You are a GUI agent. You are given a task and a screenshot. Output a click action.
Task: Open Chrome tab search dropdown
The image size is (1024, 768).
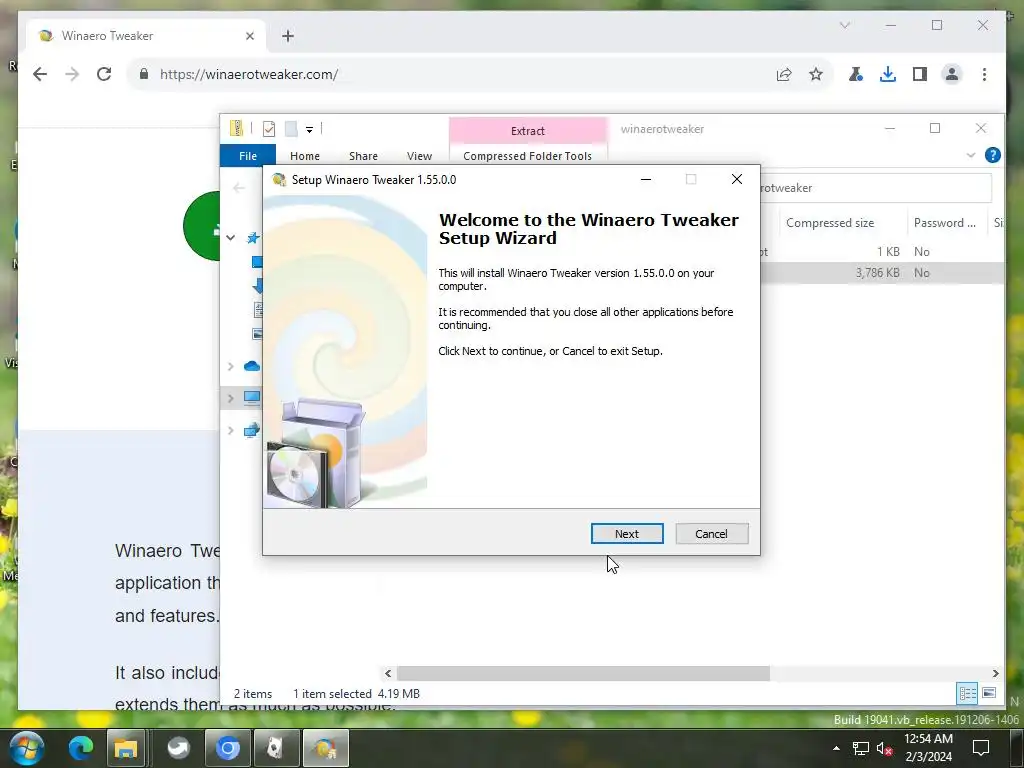click(844, 25)
